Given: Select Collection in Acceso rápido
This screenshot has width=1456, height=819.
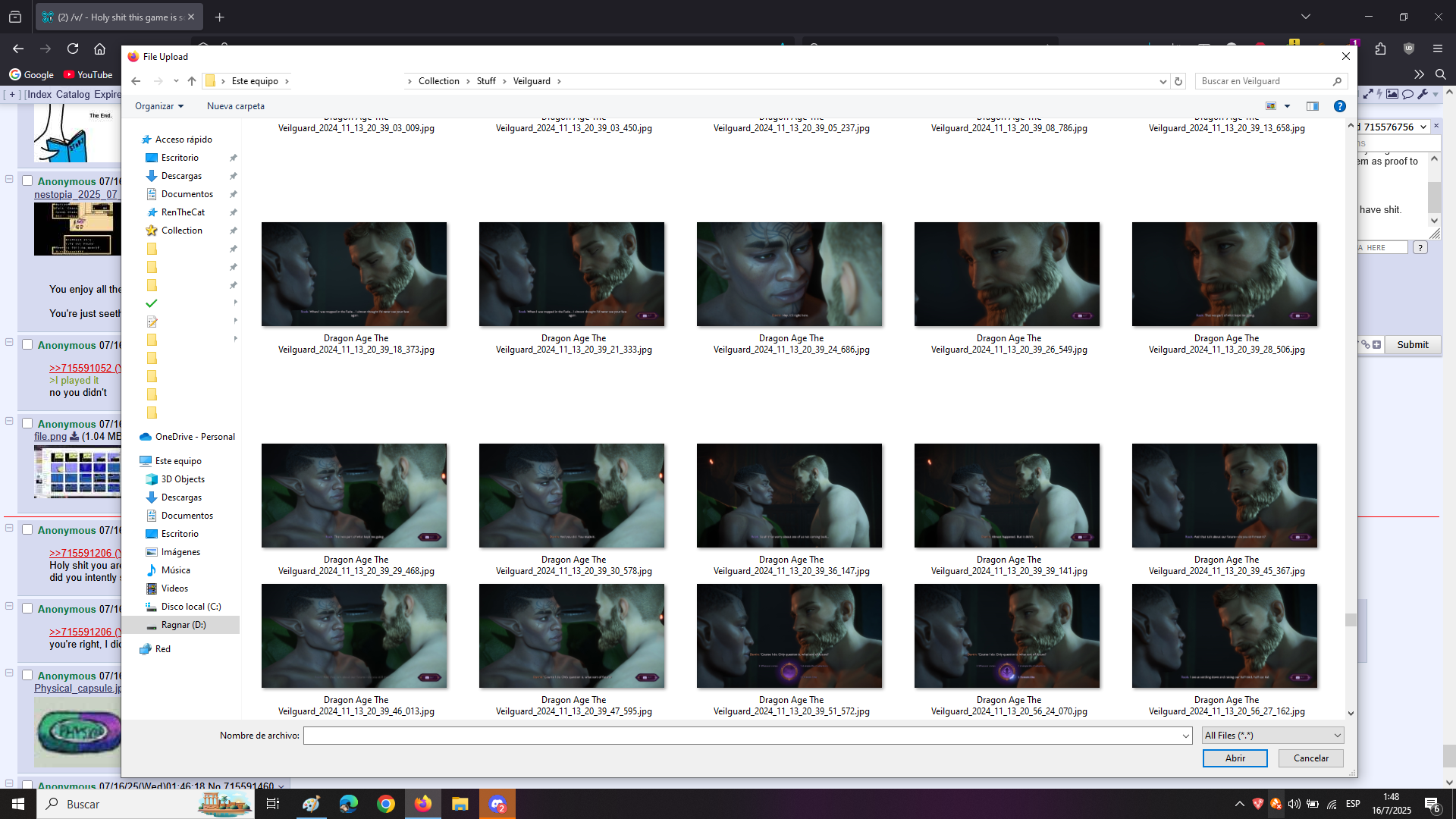Looking at the screenshot, I should (182, 231).
